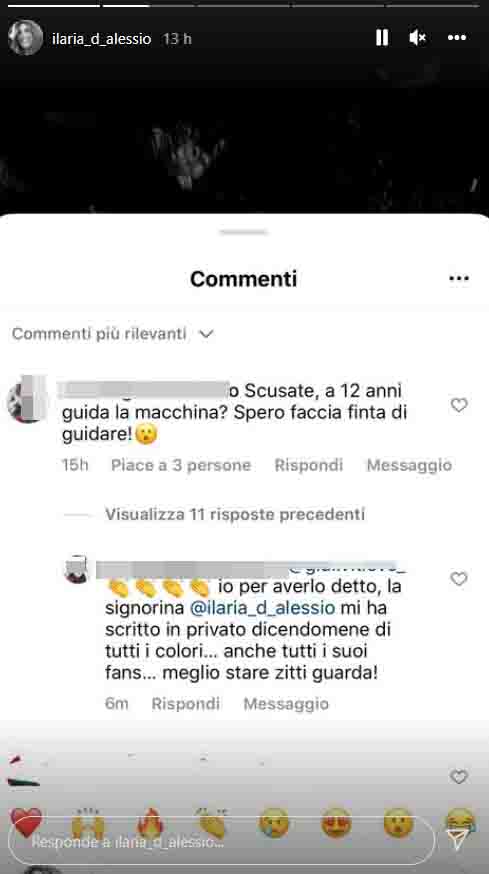Grab the comments sheet drag handle
This screenshot has height=874, width=489.
tap(244, 231)
